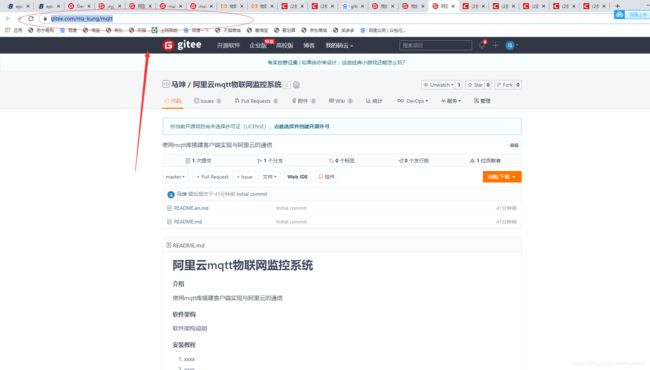Go back with the browser back arrow
The width and height of the screenshot is (650, 370).
point(7,19)
